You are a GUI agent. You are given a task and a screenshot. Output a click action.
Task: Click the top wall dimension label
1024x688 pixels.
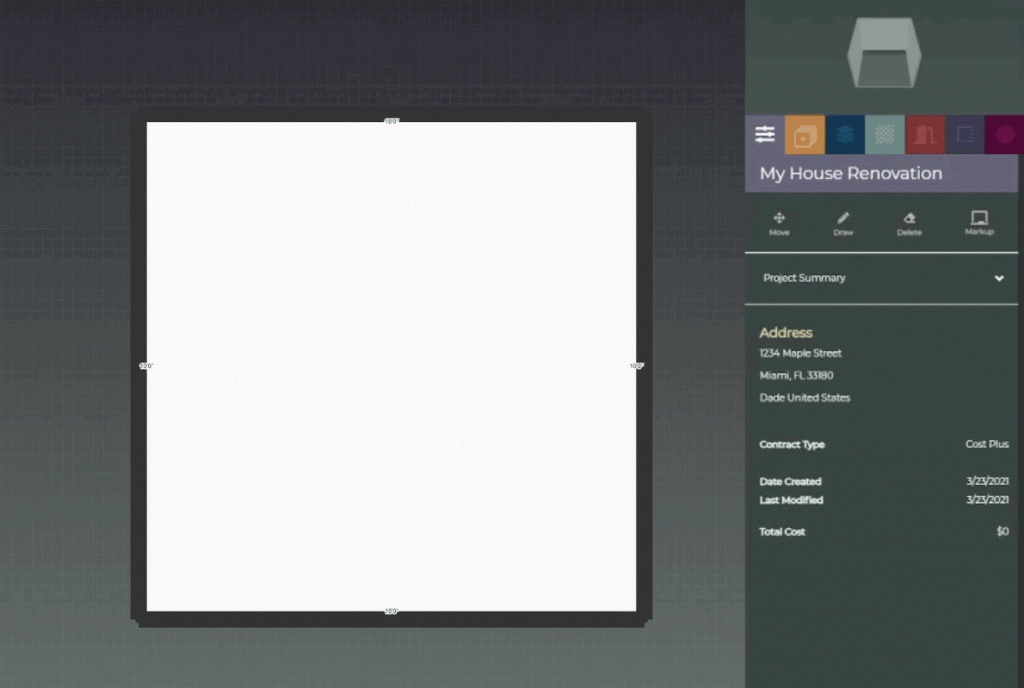(392, 121)
